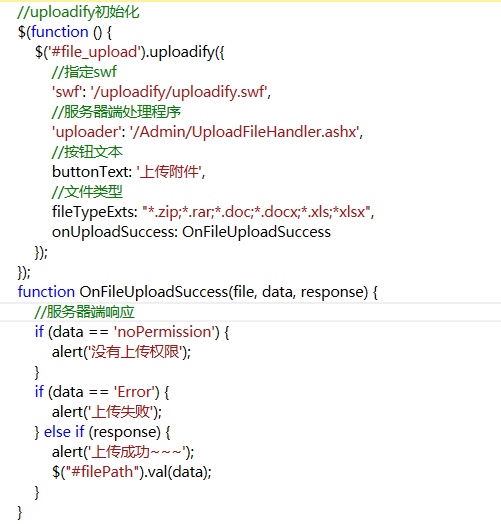This screenshot has height=524, width=501.
Task: Click the OnFileUploadSuccess function declaration name
Action: point(154,292)
